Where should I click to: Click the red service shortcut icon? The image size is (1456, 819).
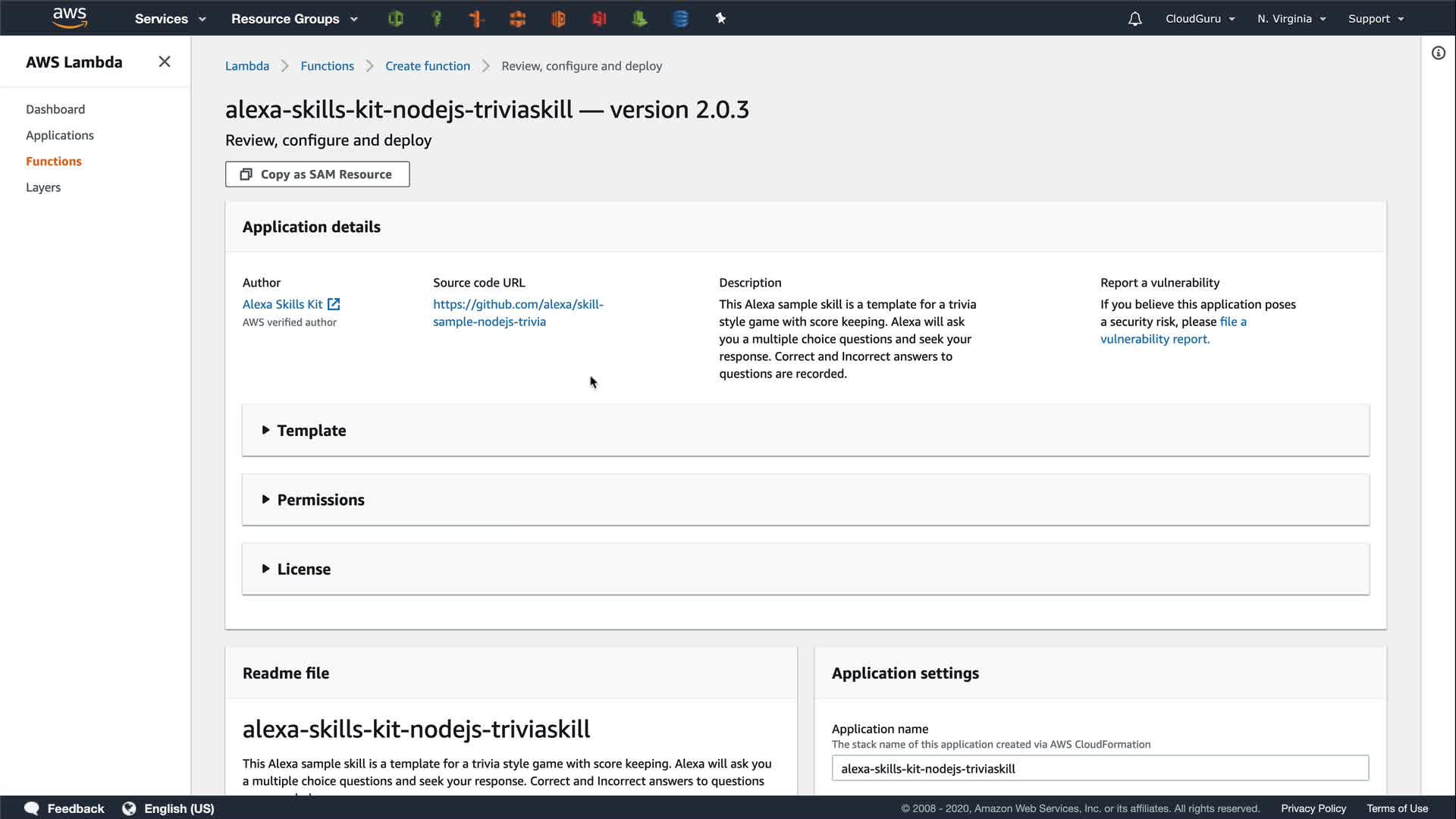[x=599, y=19]
